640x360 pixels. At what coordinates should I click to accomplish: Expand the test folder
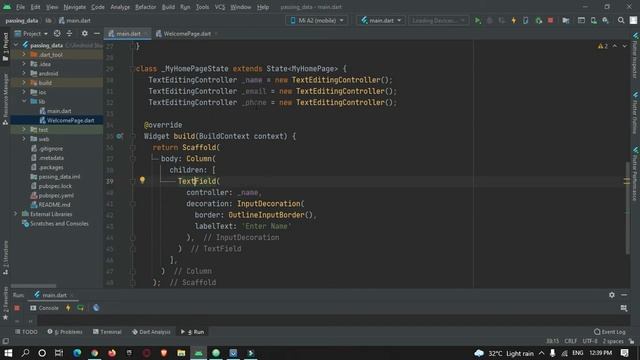coord(24,129)
